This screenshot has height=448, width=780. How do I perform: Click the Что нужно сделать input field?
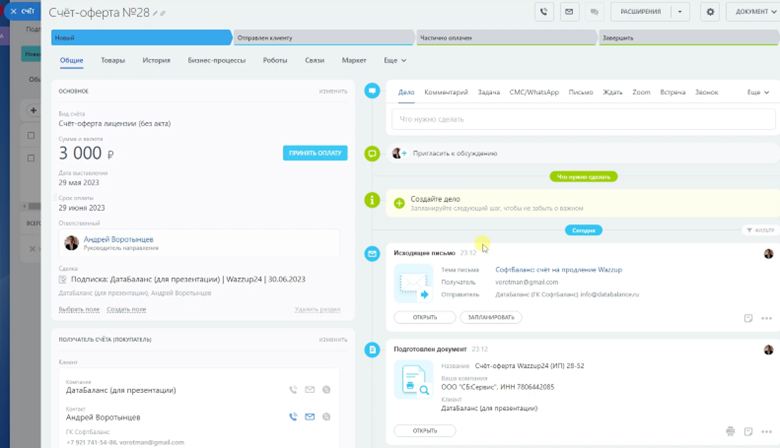pos(584,119)
